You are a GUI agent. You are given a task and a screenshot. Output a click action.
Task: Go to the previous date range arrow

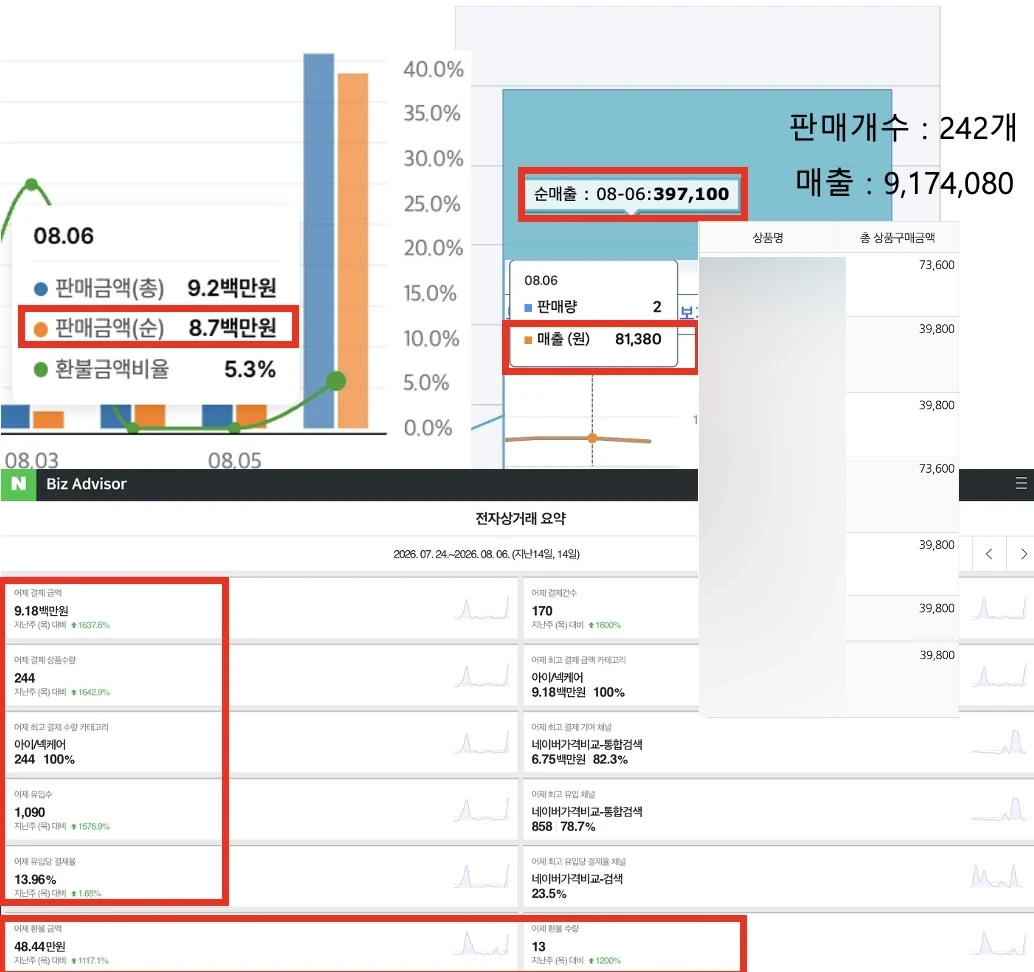point(988,554)
